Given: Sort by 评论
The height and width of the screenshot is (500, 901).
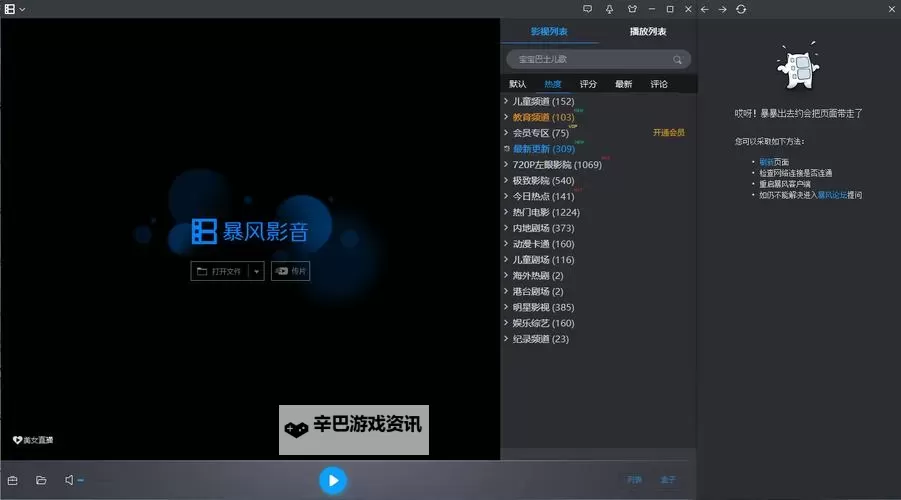Looking at the screenshot, I should [659, 84].
